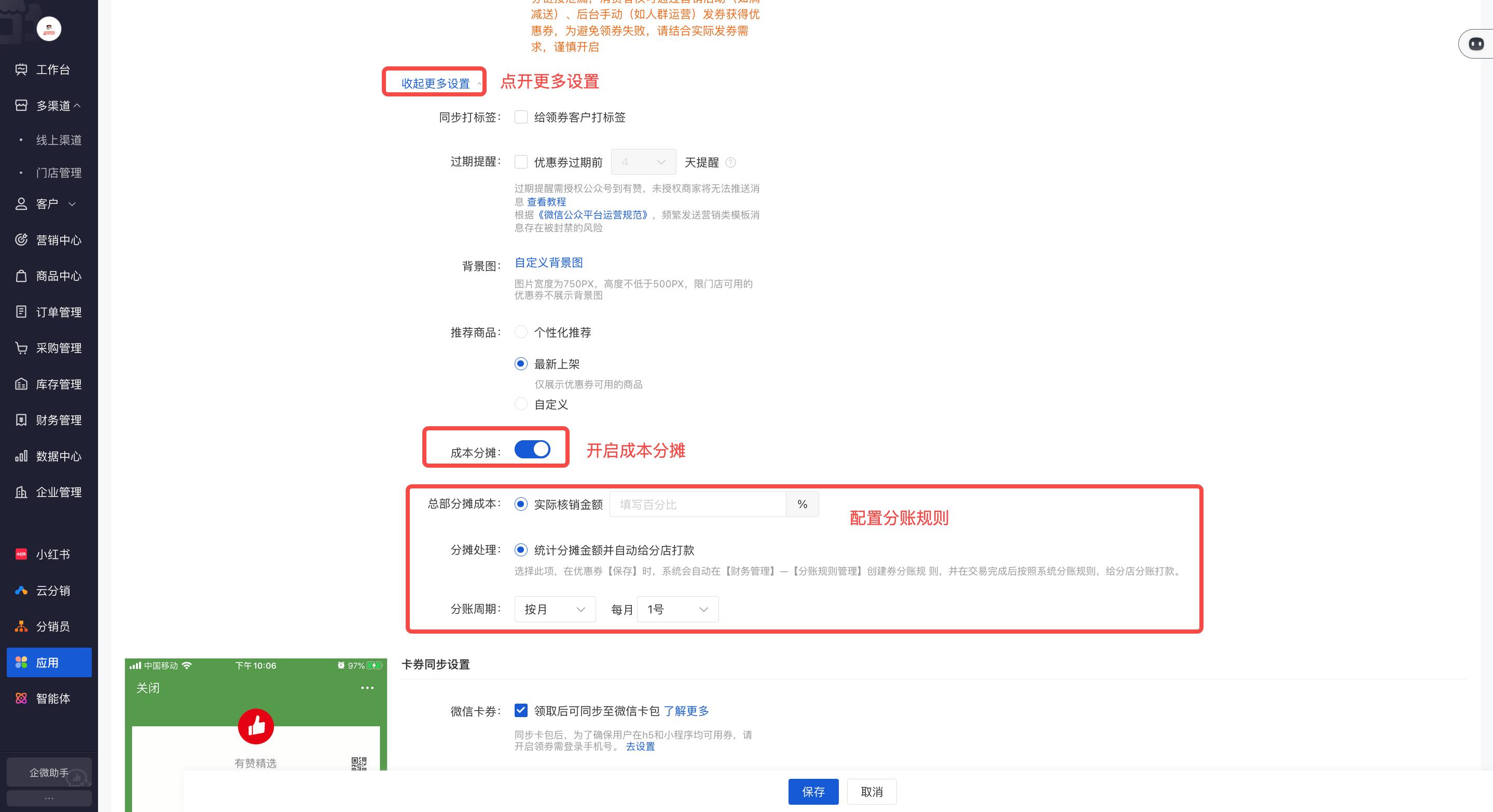Select 个性化推荐 radio option

point(521,332)
